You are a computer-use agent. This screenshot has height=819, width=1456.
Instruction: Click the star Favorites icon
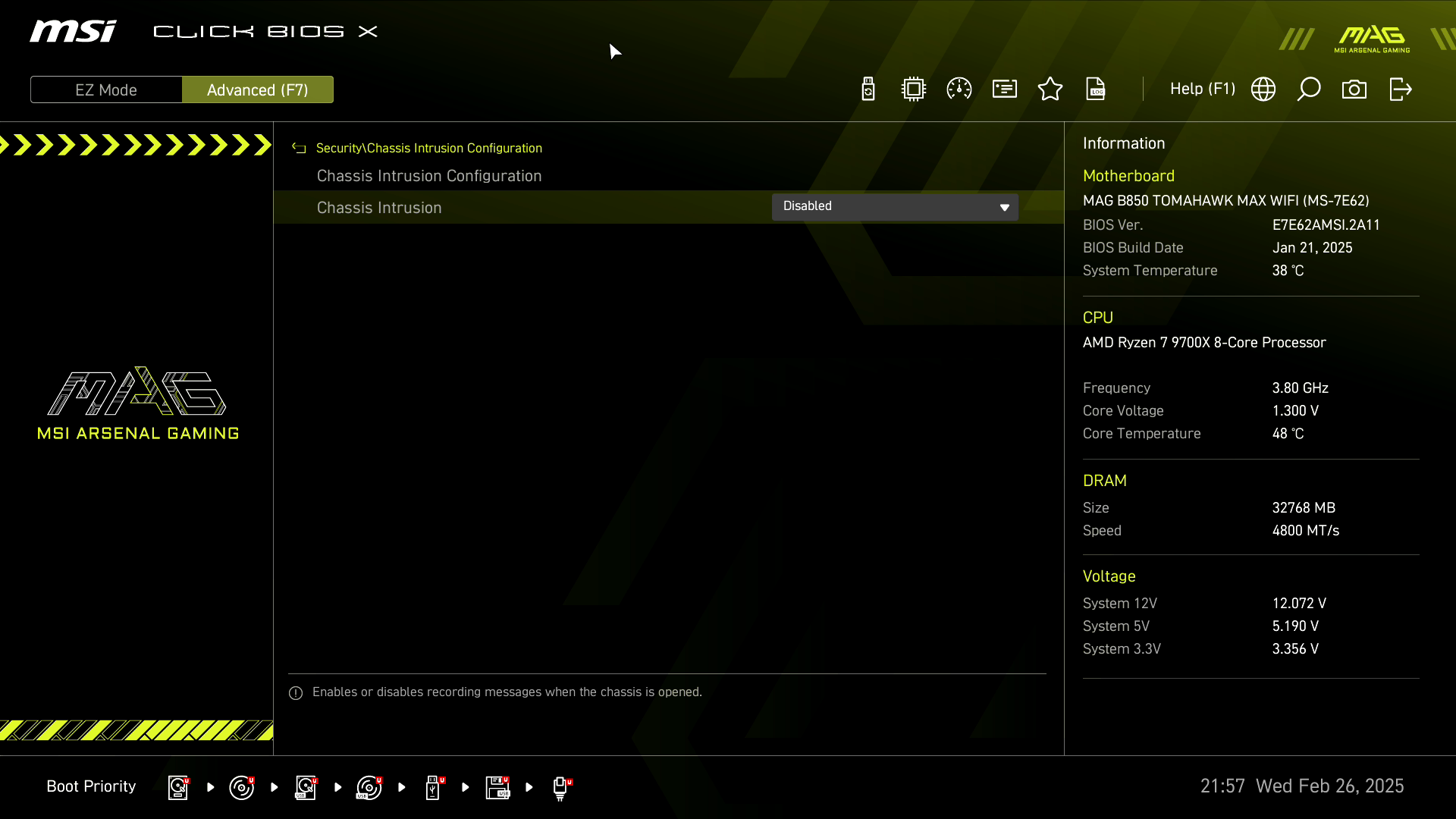(1050, 89)
